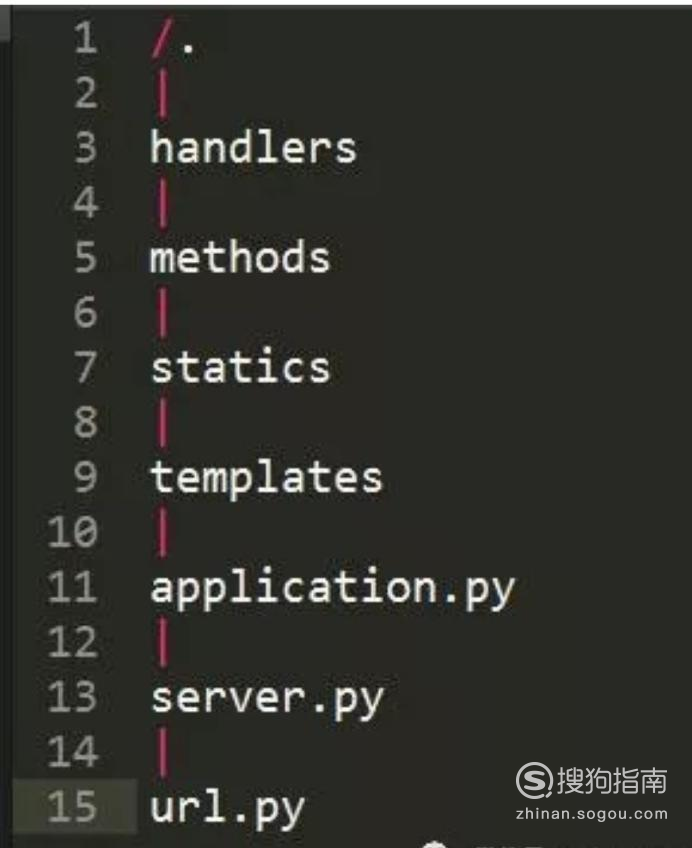Click the slash dot root on line 1
The image size is (692, 848).
pos(172,38)
